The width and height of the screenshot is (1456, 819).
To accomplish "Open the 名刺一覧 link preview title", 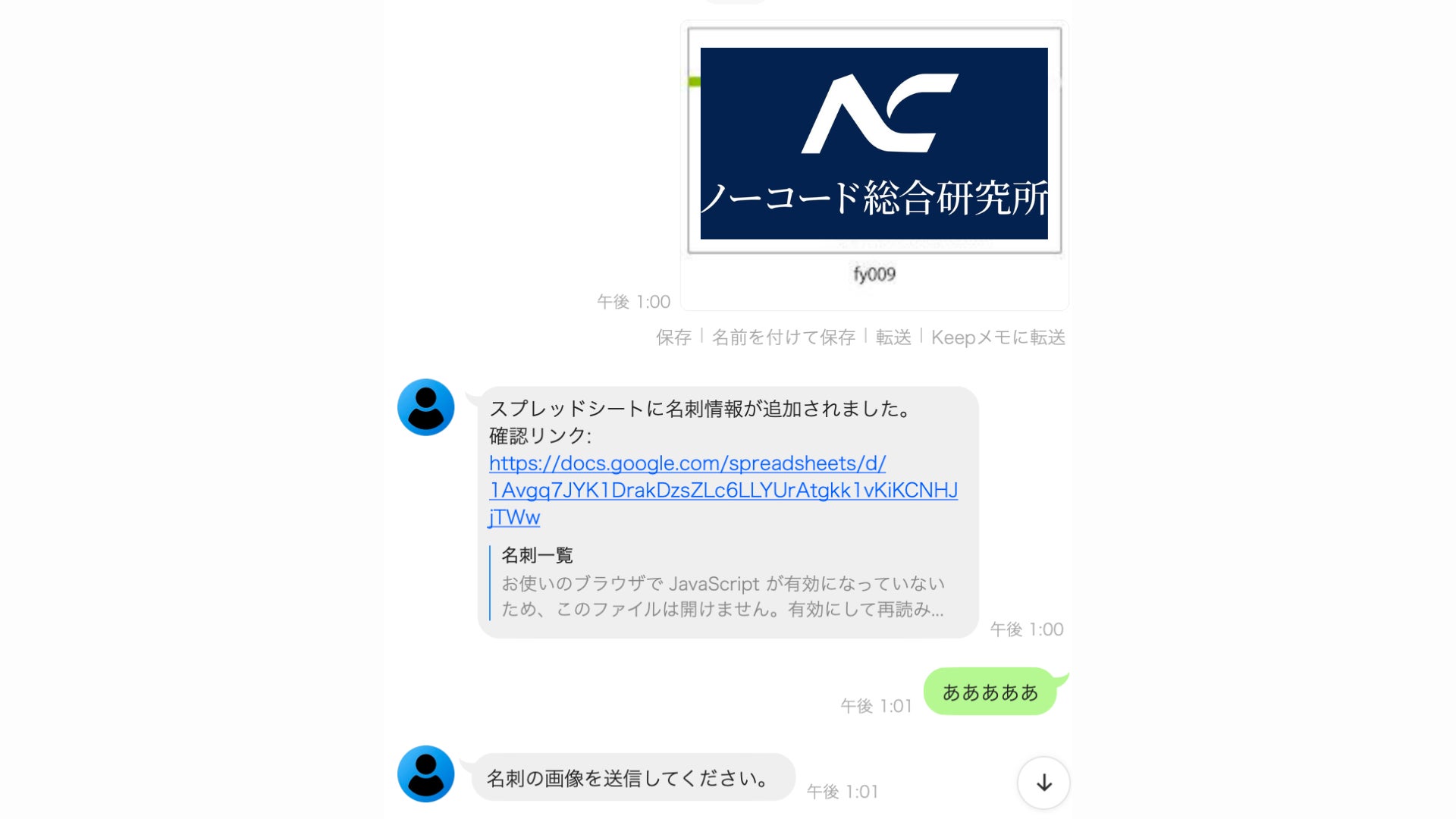I will (x=537, y=555).
